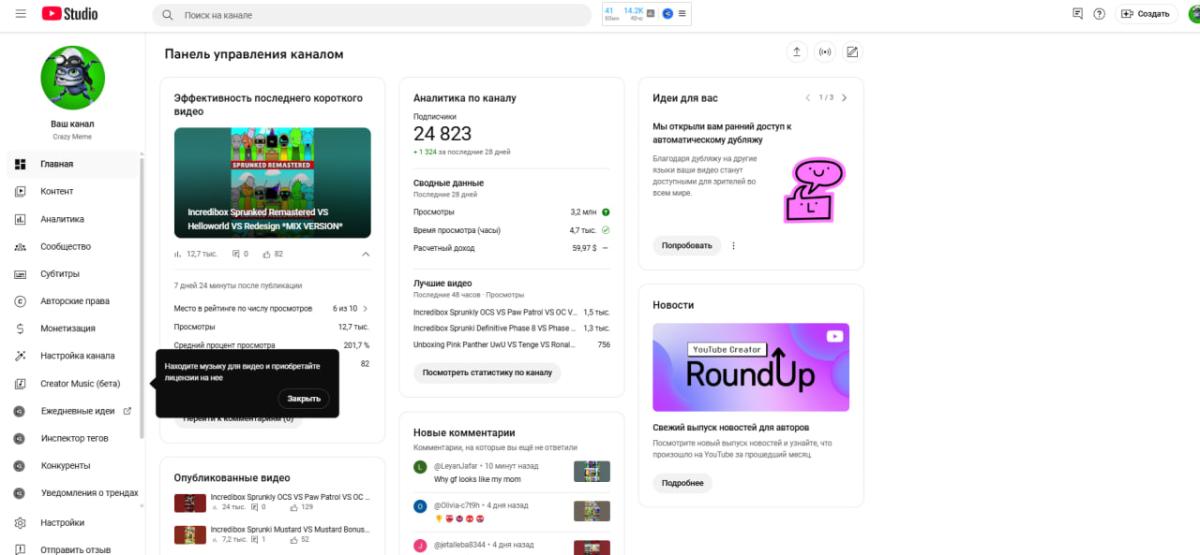Click the Ежедневные идеи sidebar icon
Screen dimensions: 1200x555
(20, 411)
